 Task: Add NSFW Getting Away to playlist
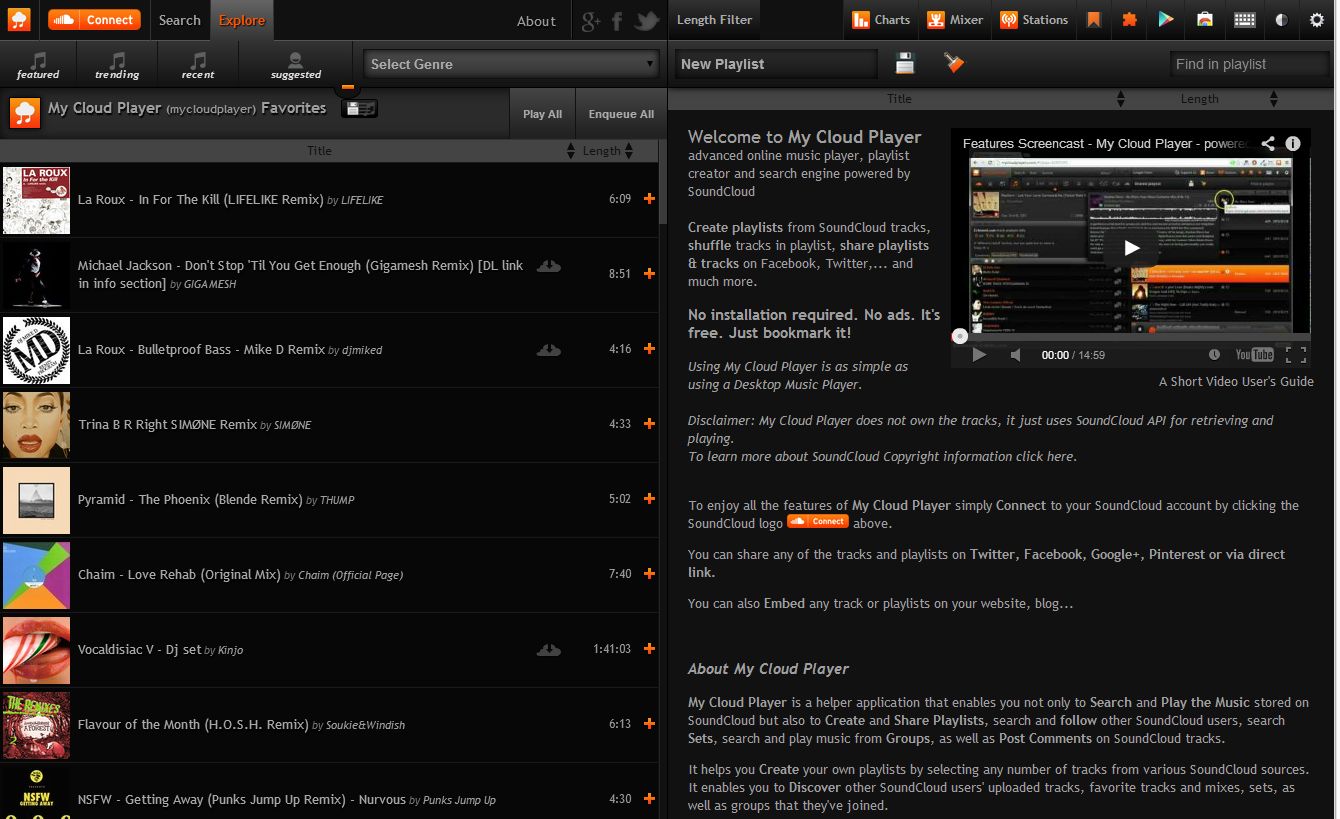point(649,799)
